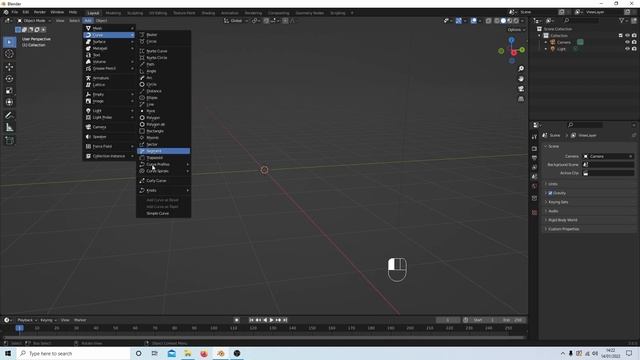Image resolution: width=640 pixels, height=360 pixels.
Task: Expand the Keying Sets panel
Action: [588, 202]
